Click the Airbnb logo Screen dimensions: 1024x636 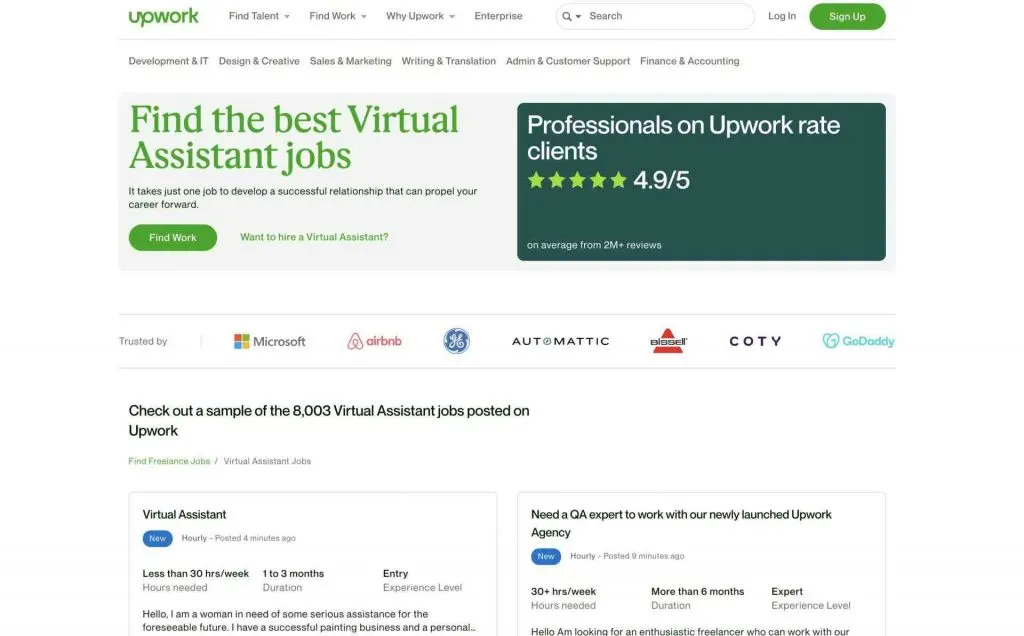[374, 341]
